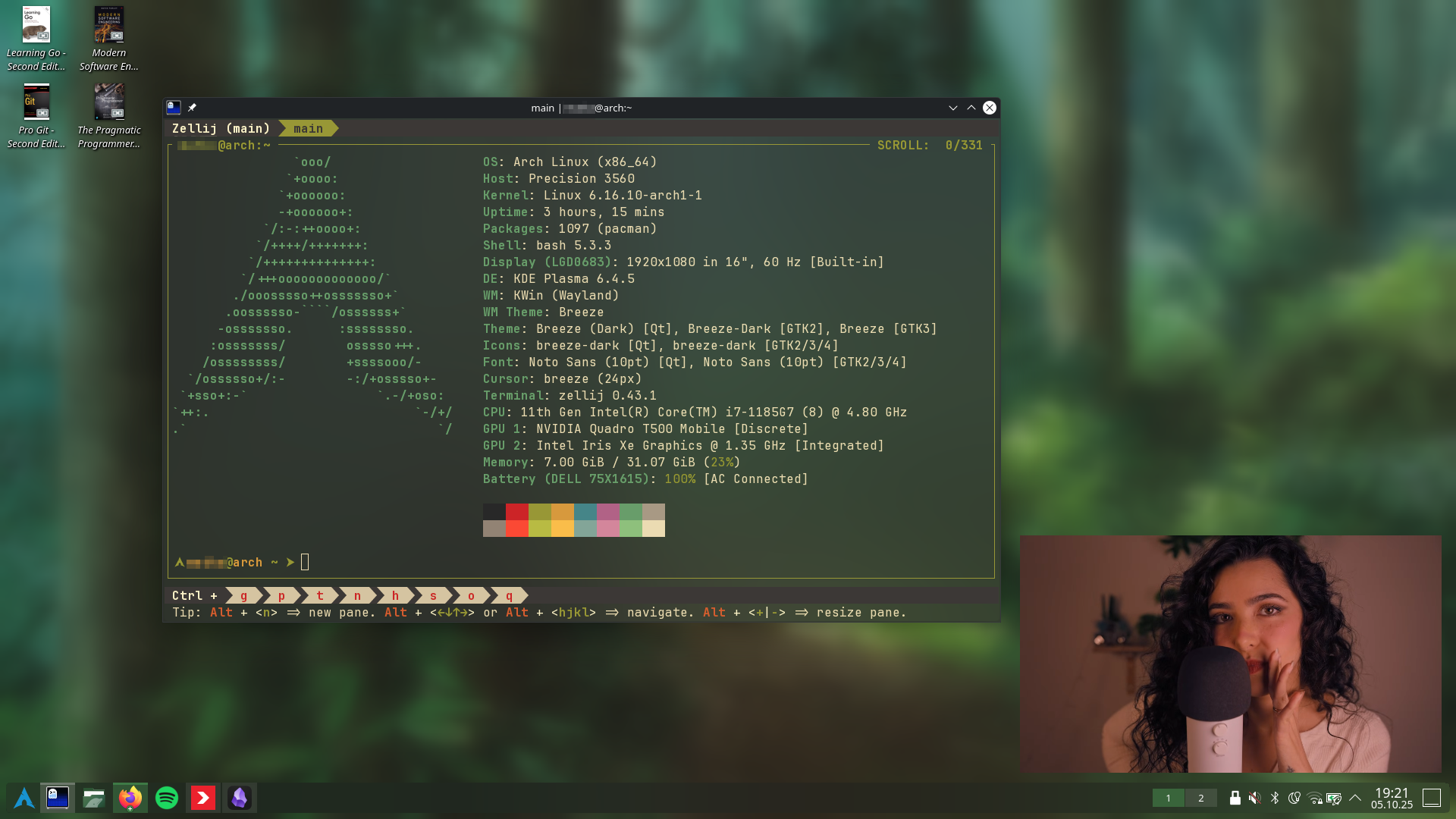Unmute audio via the volume tray icon

coord(1255,798)
